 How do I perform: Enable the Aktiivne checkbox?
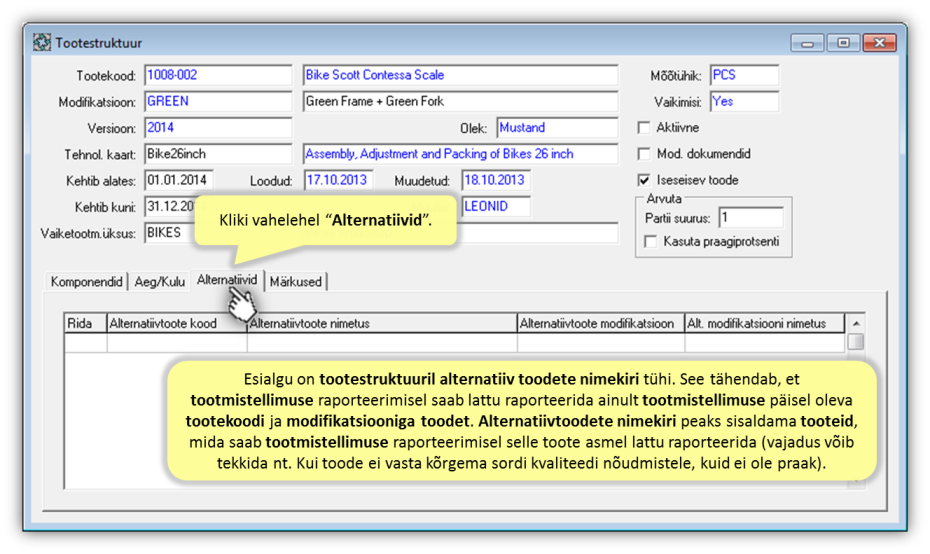pyautogui.click(x=644, y=128)
